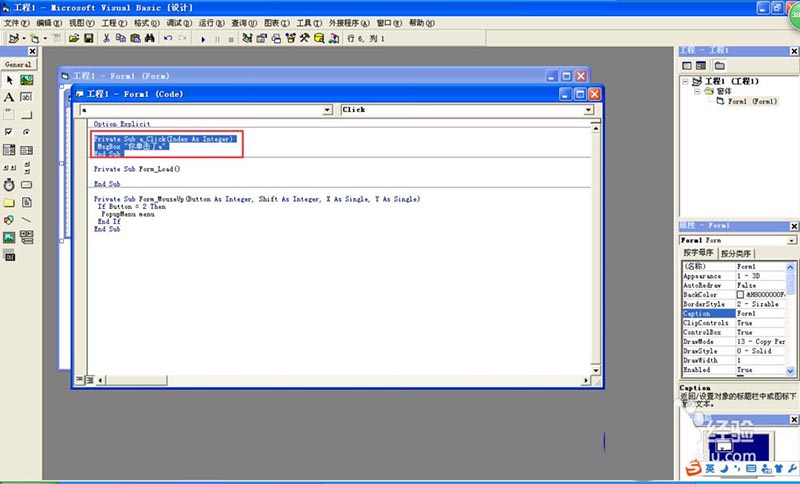Open the Add Project dropdown arrow
This screenshot has width=800, height=484.
coord(24,38)
